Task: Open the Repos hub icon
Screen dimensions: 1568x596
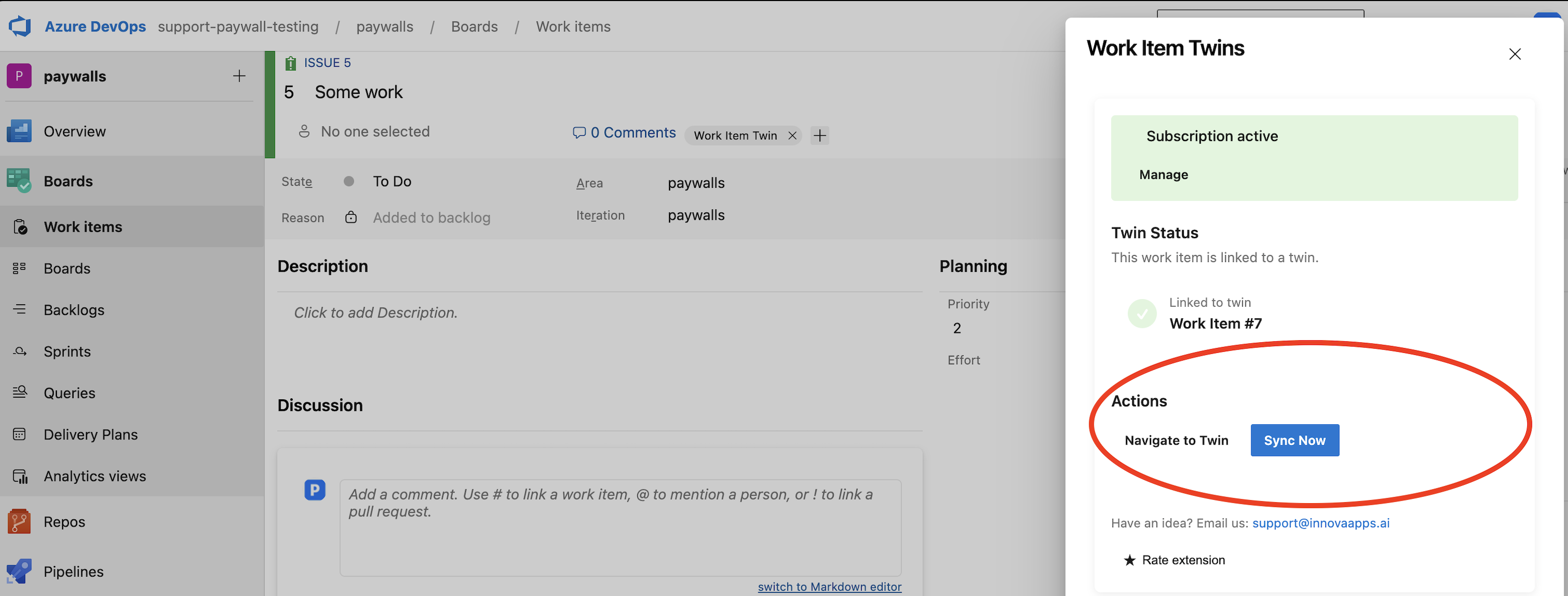Action: (19, 522)
